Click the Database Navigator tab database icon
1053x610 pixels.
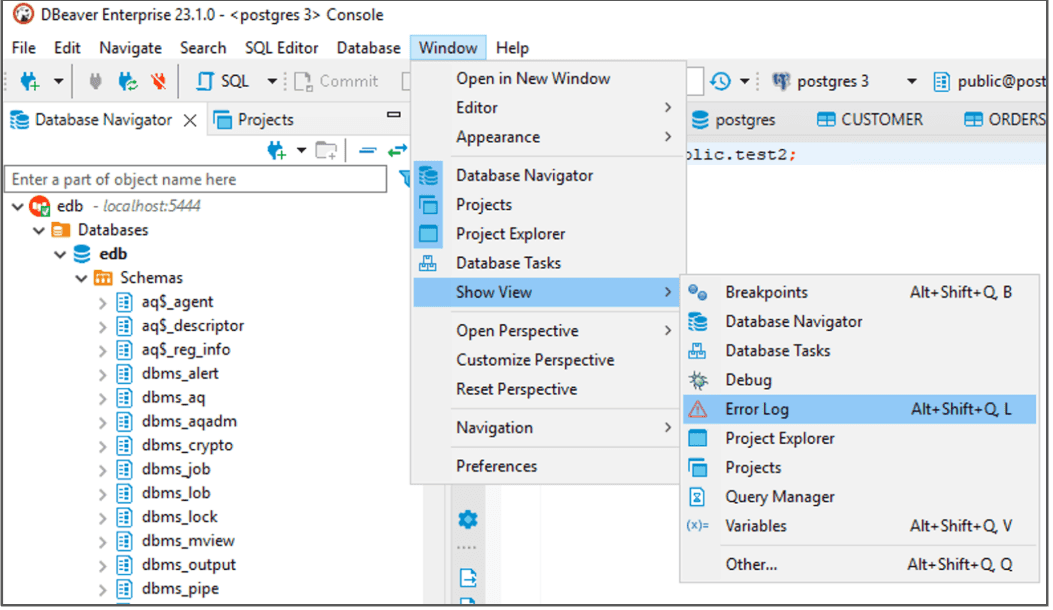(18, 119)
